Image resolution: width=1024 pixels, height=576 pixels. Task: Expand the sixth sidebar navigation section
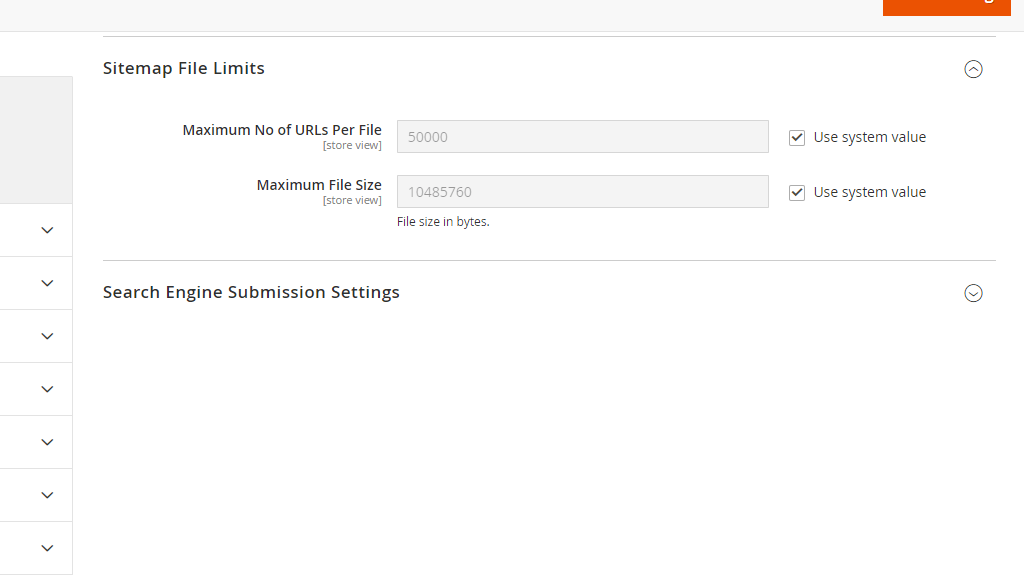(47, 495)
